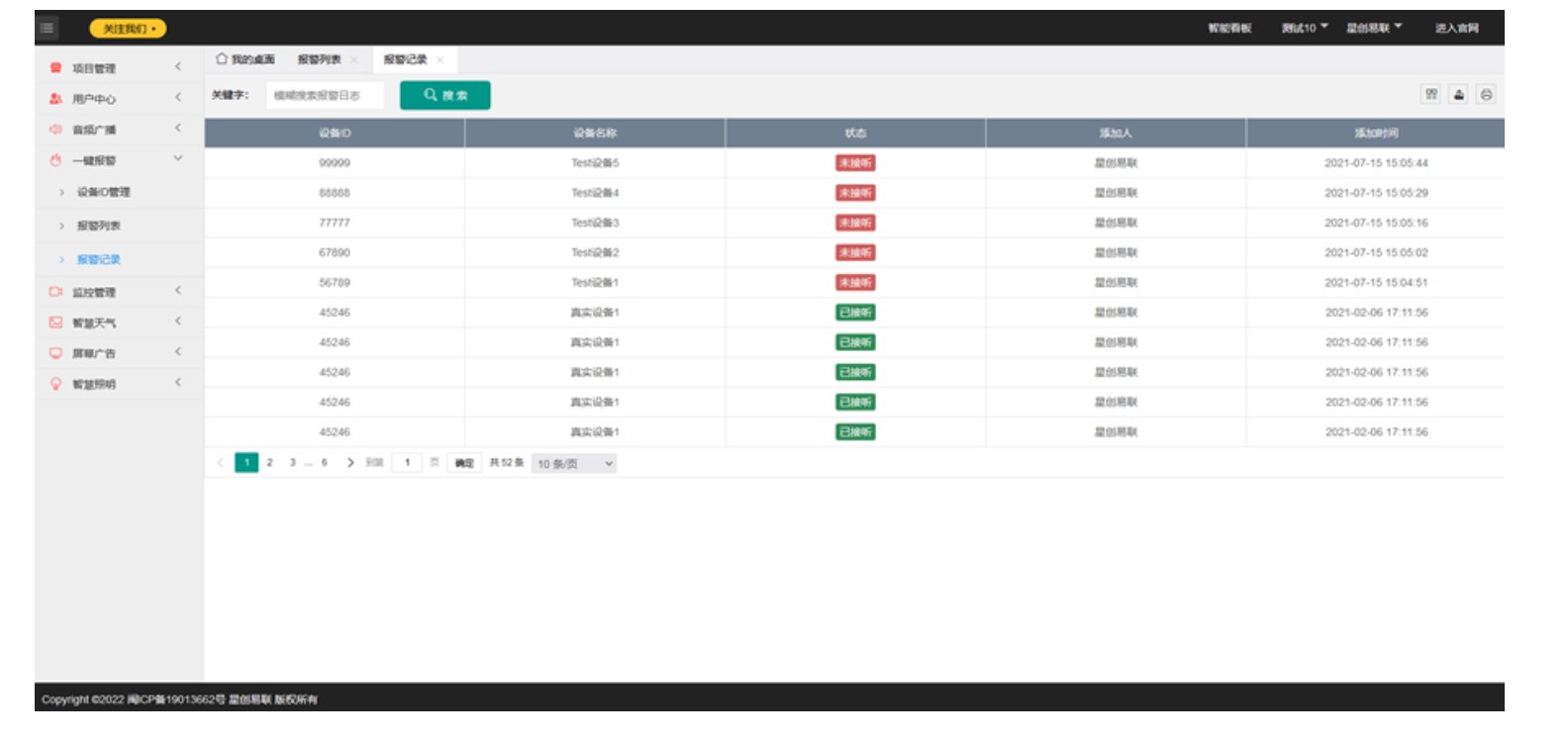Click the keyword search input field
The width and height of the screenshot is (1568, 742).
(324, 95)
